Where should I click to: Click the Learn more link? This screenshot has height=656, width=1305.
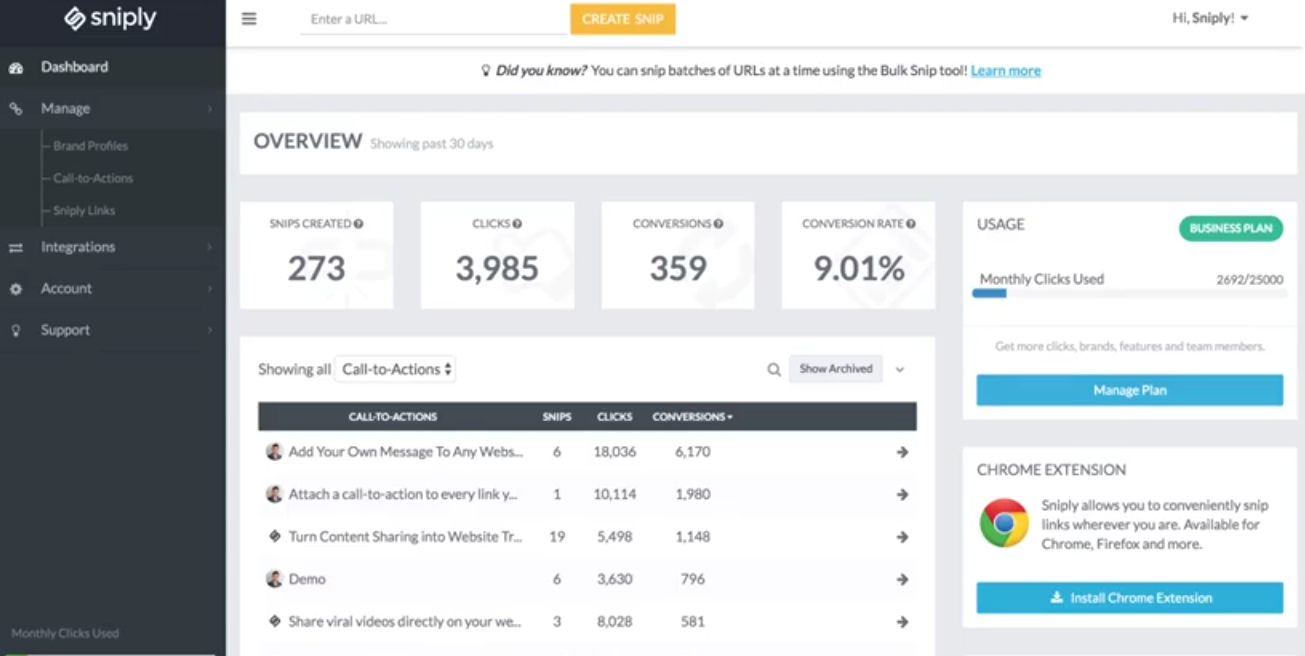(x=1006, y=71)
